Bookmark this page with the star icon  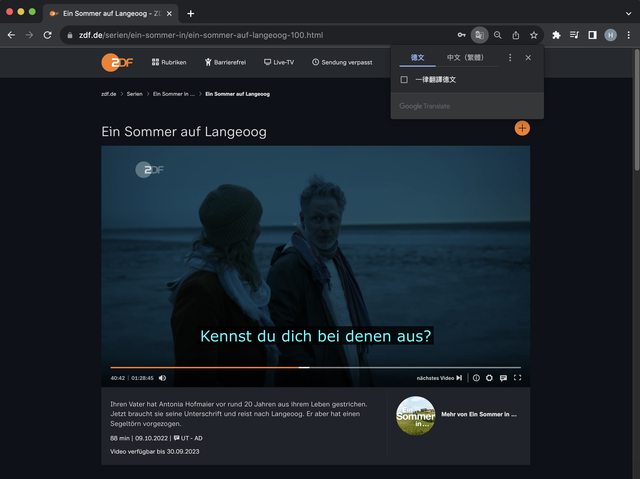click(534, 35)
